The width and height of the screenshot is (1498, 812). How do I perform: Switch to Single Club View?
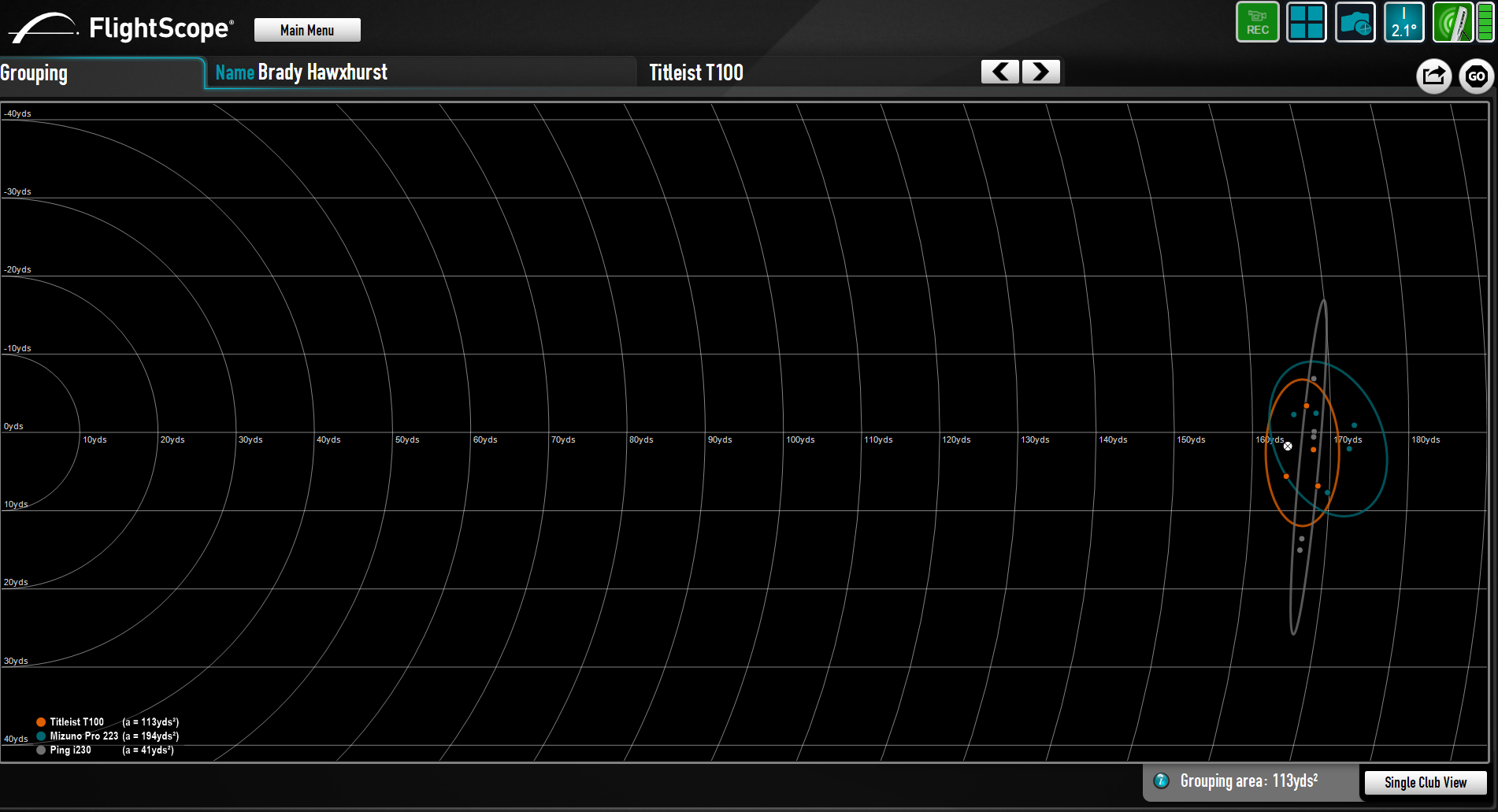pyautogui.click(x=1426, y=782)
